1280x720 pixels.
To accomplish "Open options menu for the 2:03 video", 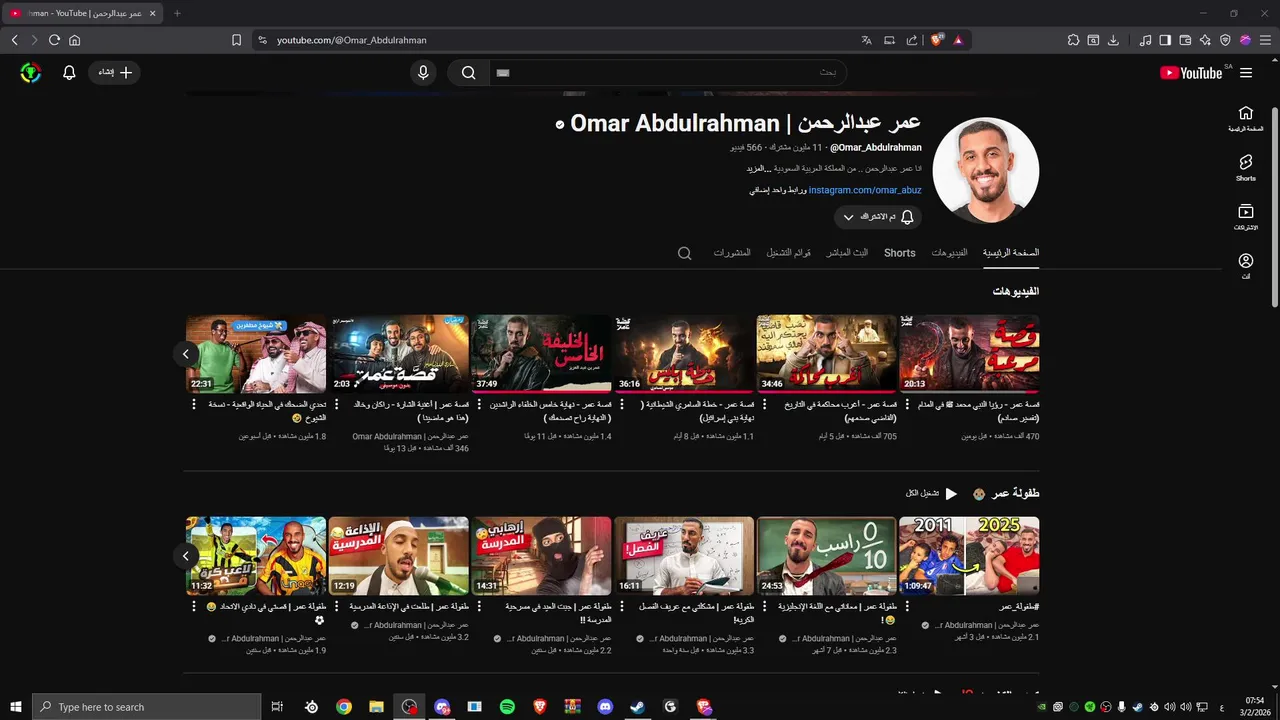I will coord(337,406).
